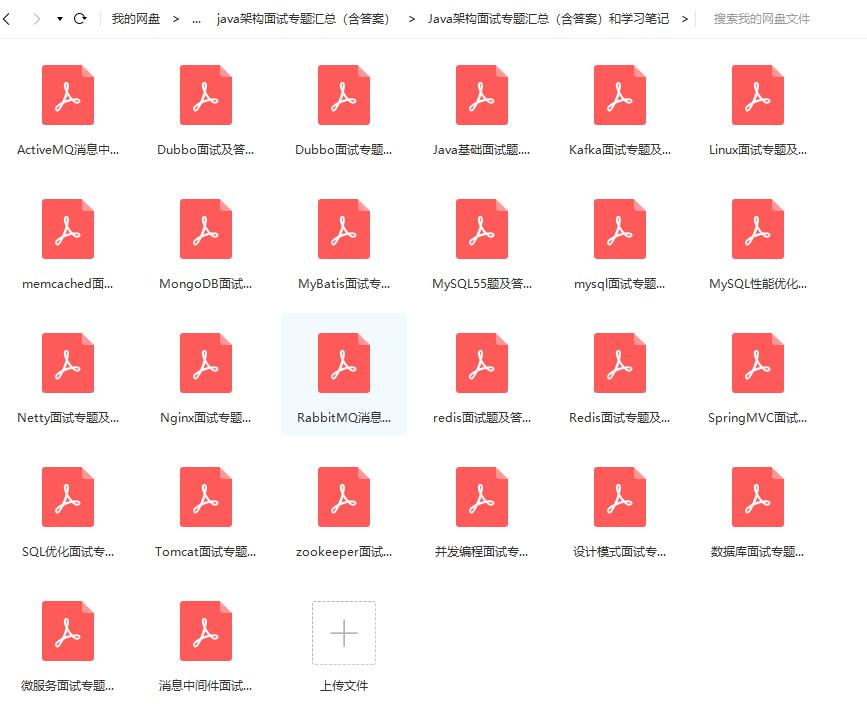Open the navigation history dropdown arrow

click(59, 19)
